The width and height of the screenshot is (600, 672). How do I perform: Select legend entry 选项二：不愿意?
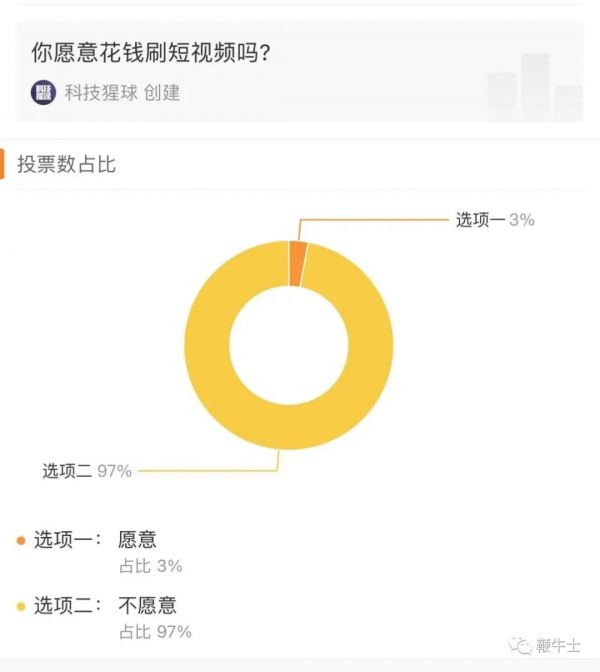tap(105, 605)
